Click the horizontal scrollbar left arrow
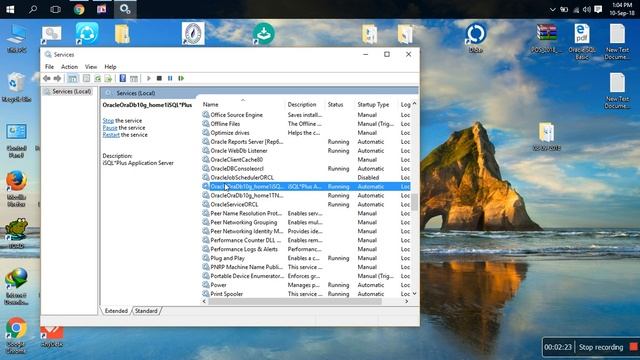The height and width of the screenshot is (360, 640). click(204, 301)
